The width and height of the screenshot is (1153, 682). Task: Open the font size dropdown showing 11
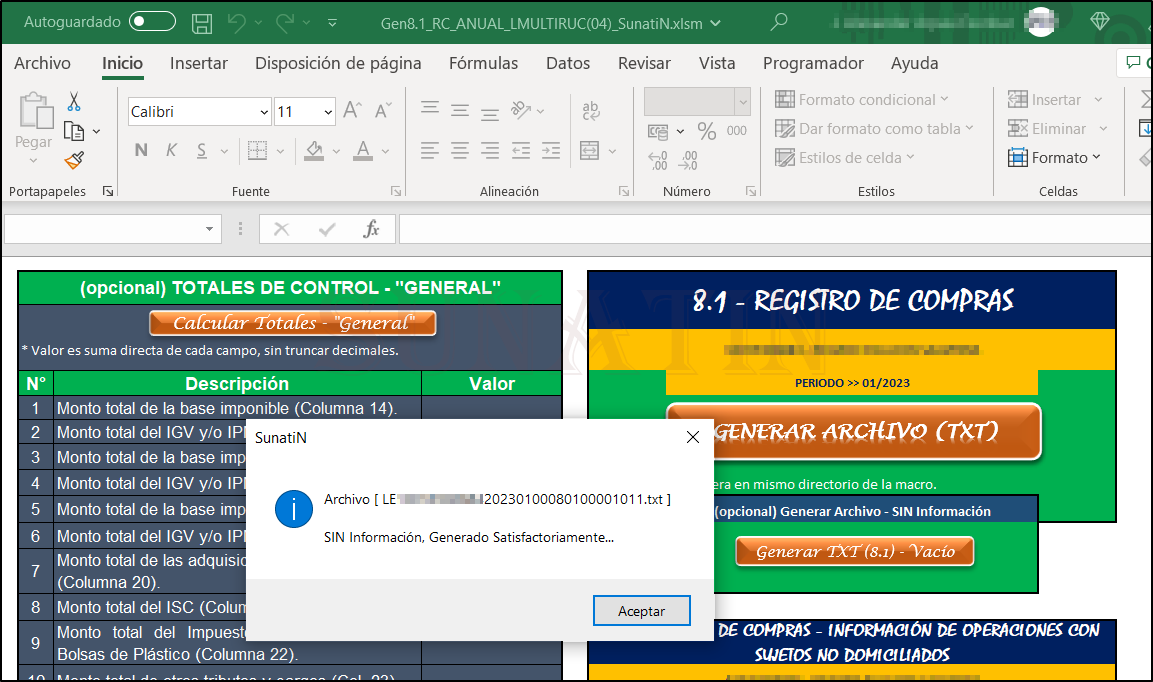[327, 112]
